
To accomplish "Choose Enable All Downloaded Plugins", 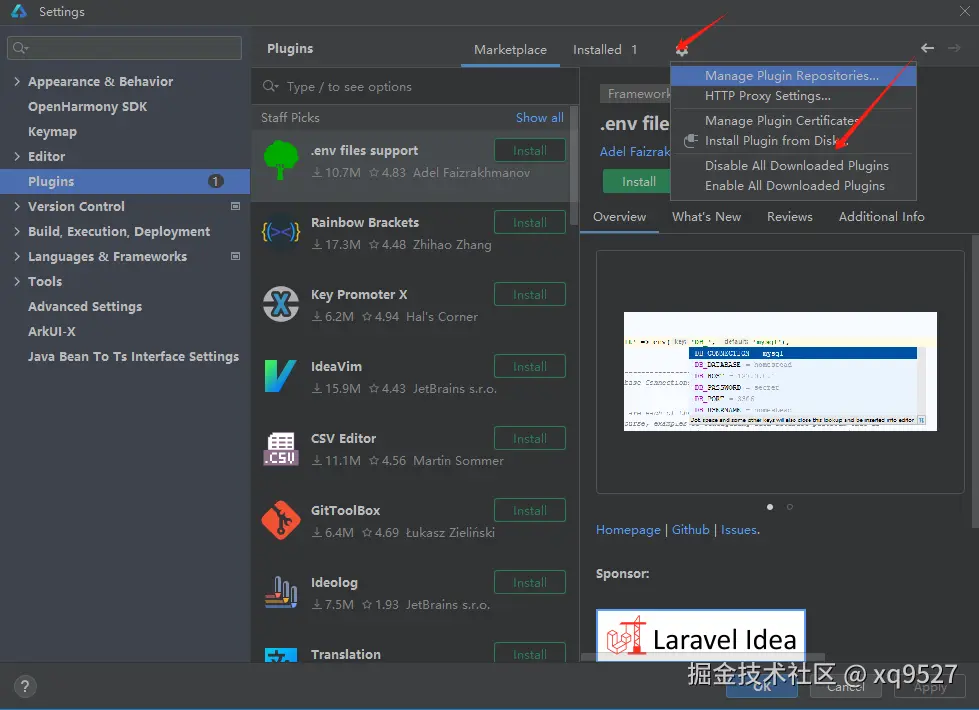I will point(793,185).
